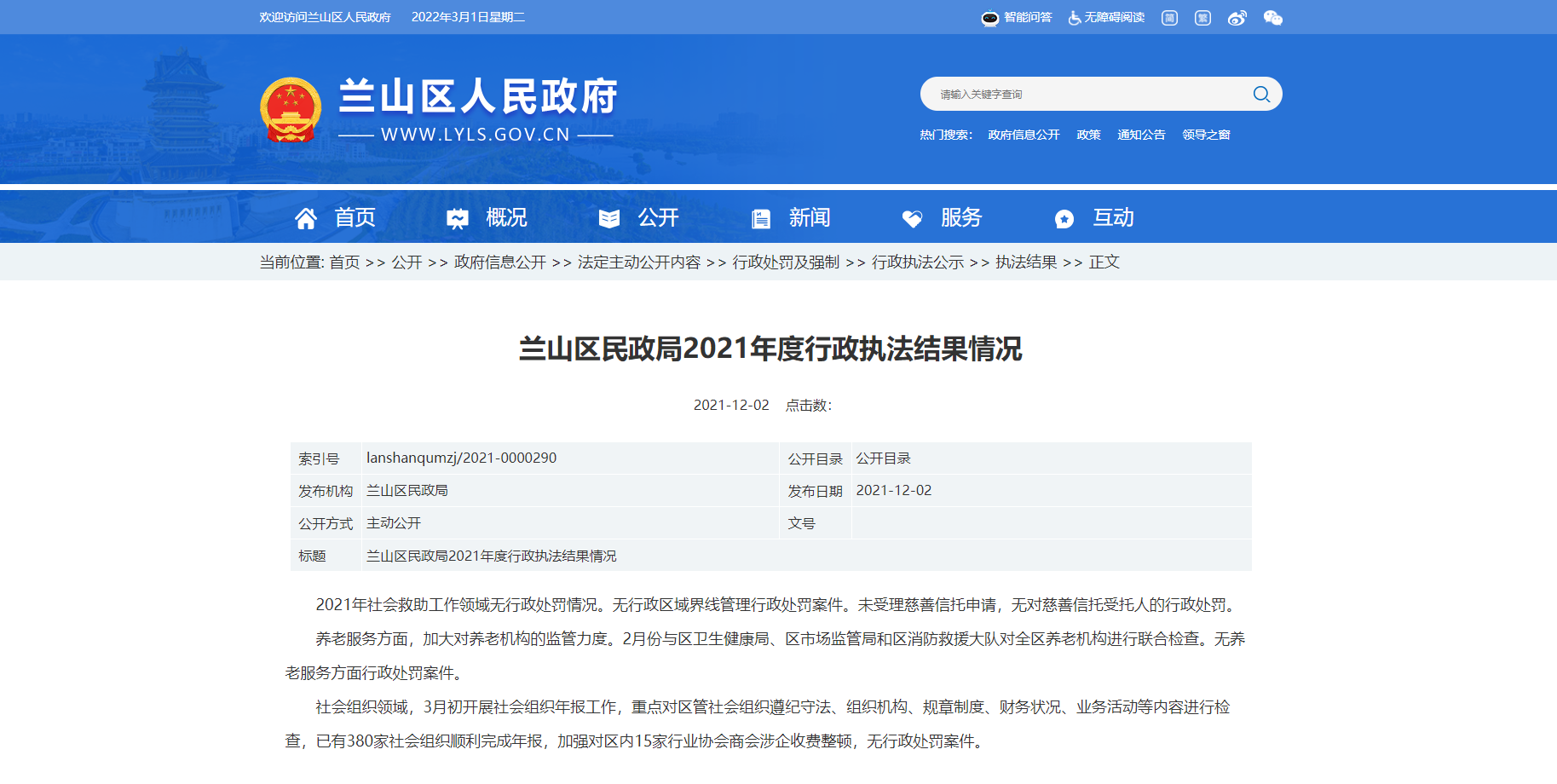Click the 兰山区人民政府 site title
Image resolution: width=1557 pixels, height=784 pixels.
(x=477, y=96)
